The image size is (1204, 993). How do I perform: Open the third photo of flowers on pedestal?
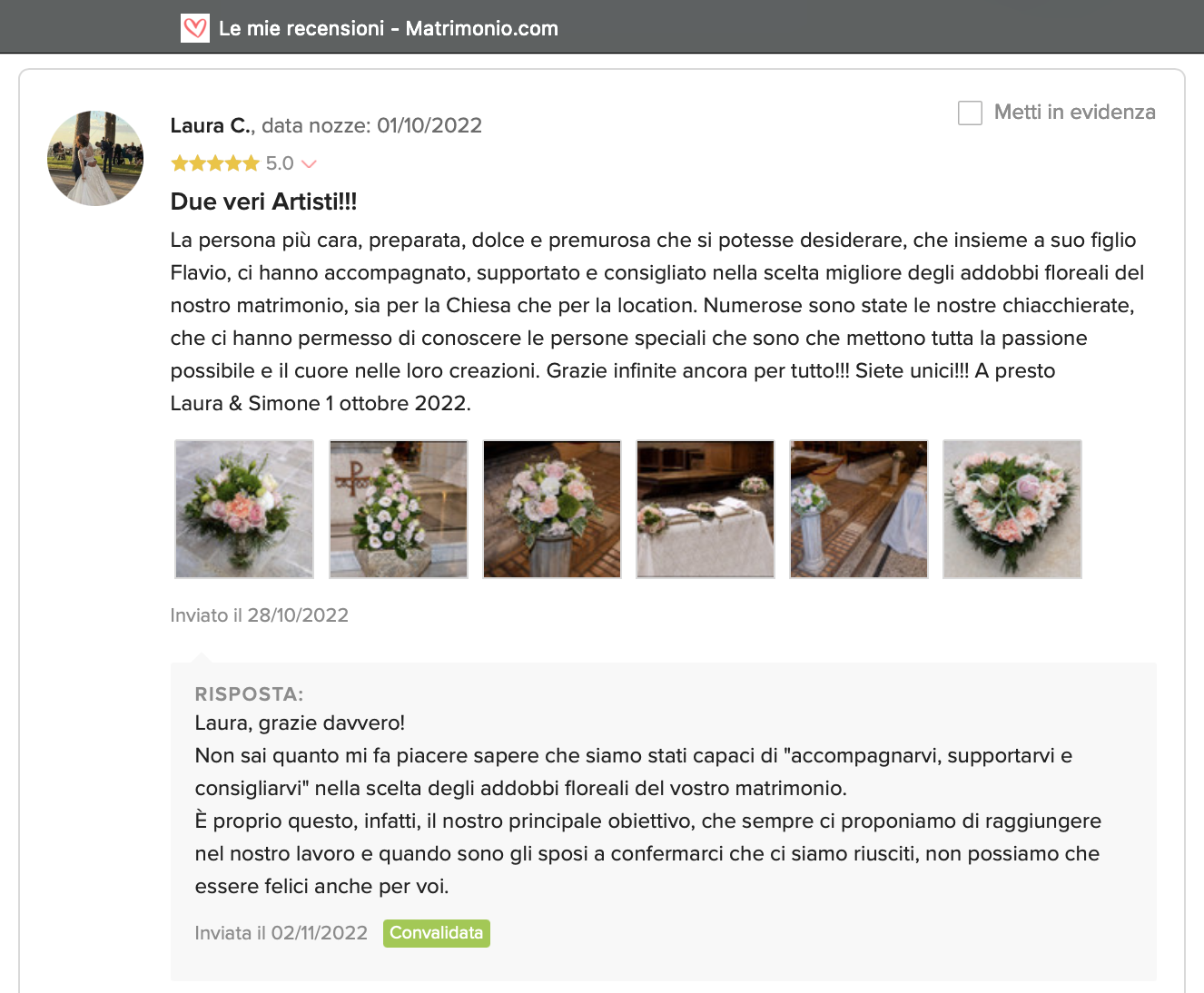[552, 509]
